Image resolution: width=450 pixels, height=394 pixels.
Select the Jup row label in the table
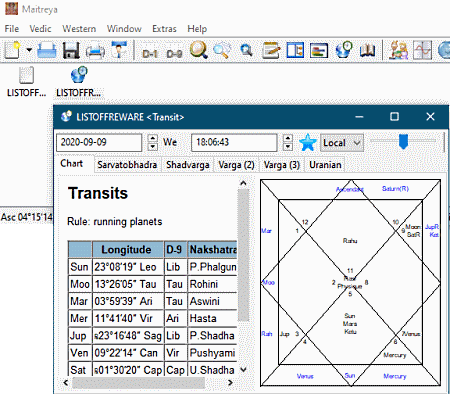click(80, 335)
